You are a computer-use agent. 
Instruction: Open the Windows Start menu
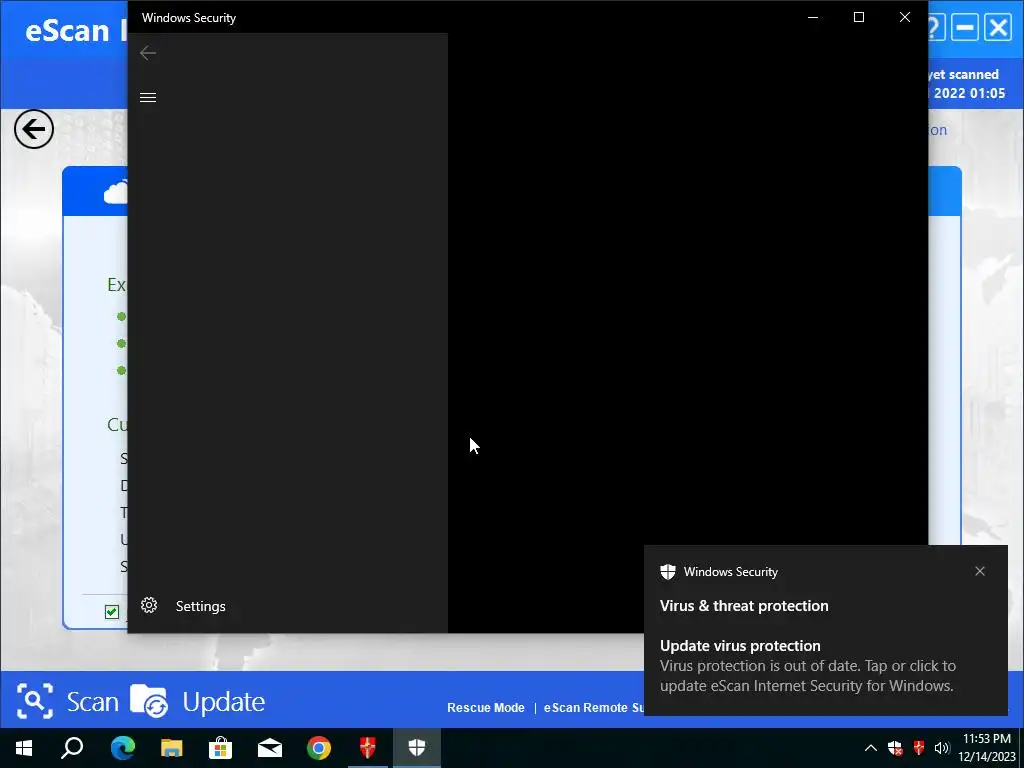tap(24, 748)
